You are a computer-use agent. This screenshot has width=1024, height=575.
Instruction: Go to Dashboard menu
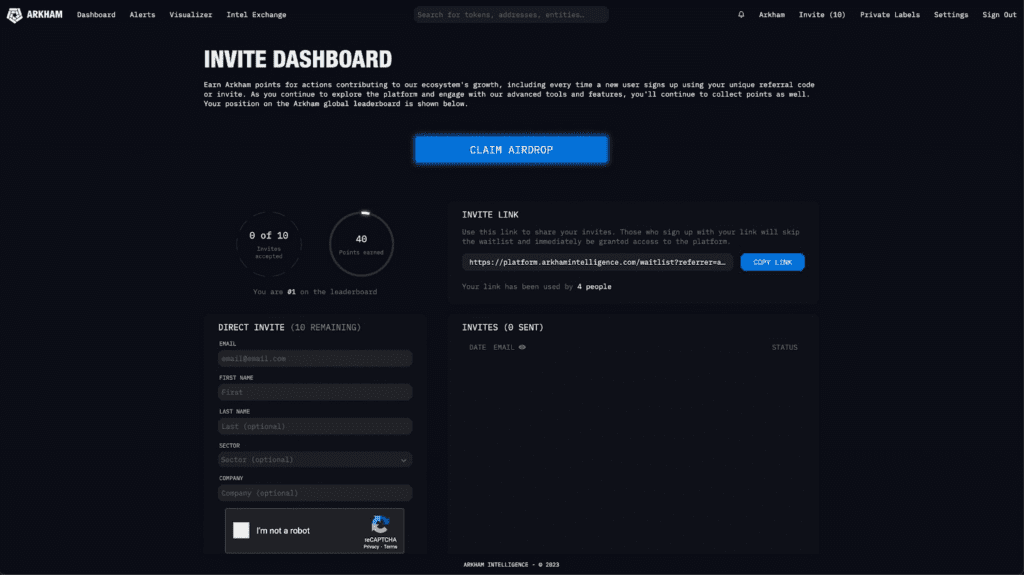pyautogui.click(x=96, y=14)
